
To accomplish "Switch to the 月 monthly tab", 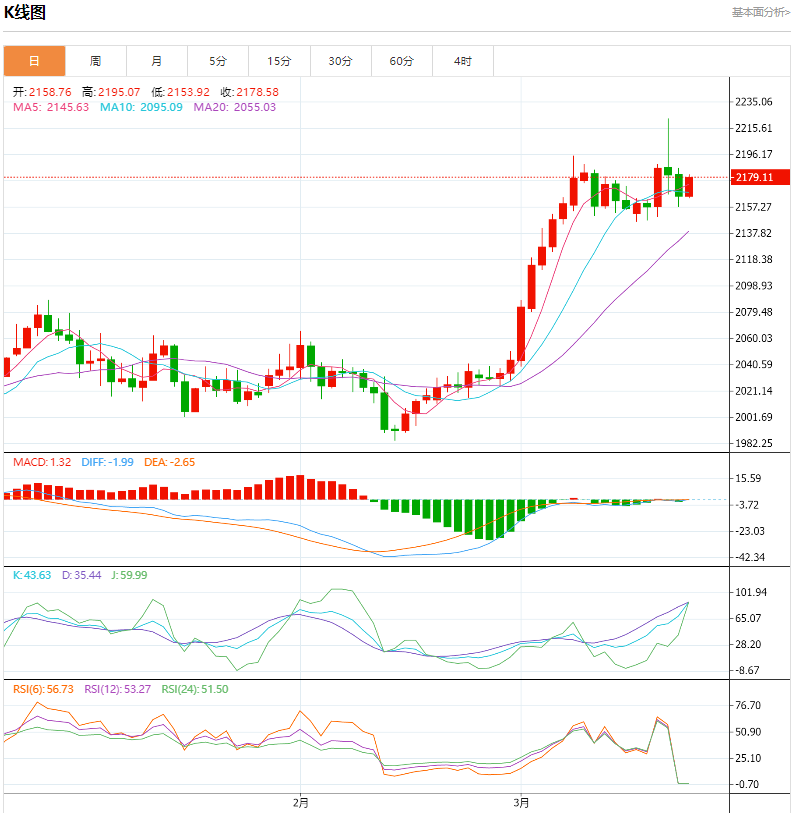I will click(157, 61).
